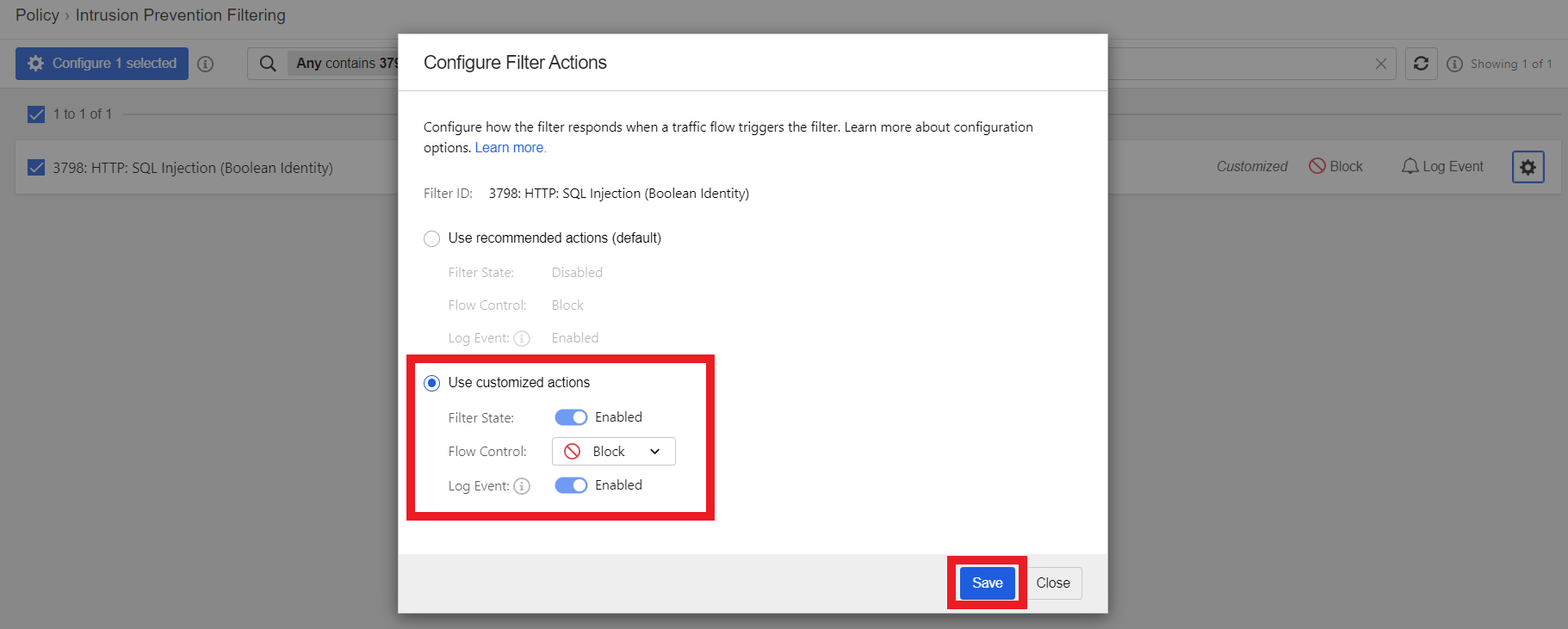Click the info icon beside Configure button
This screenshot has width=1568, height=629.
click(x=205, y=64)
